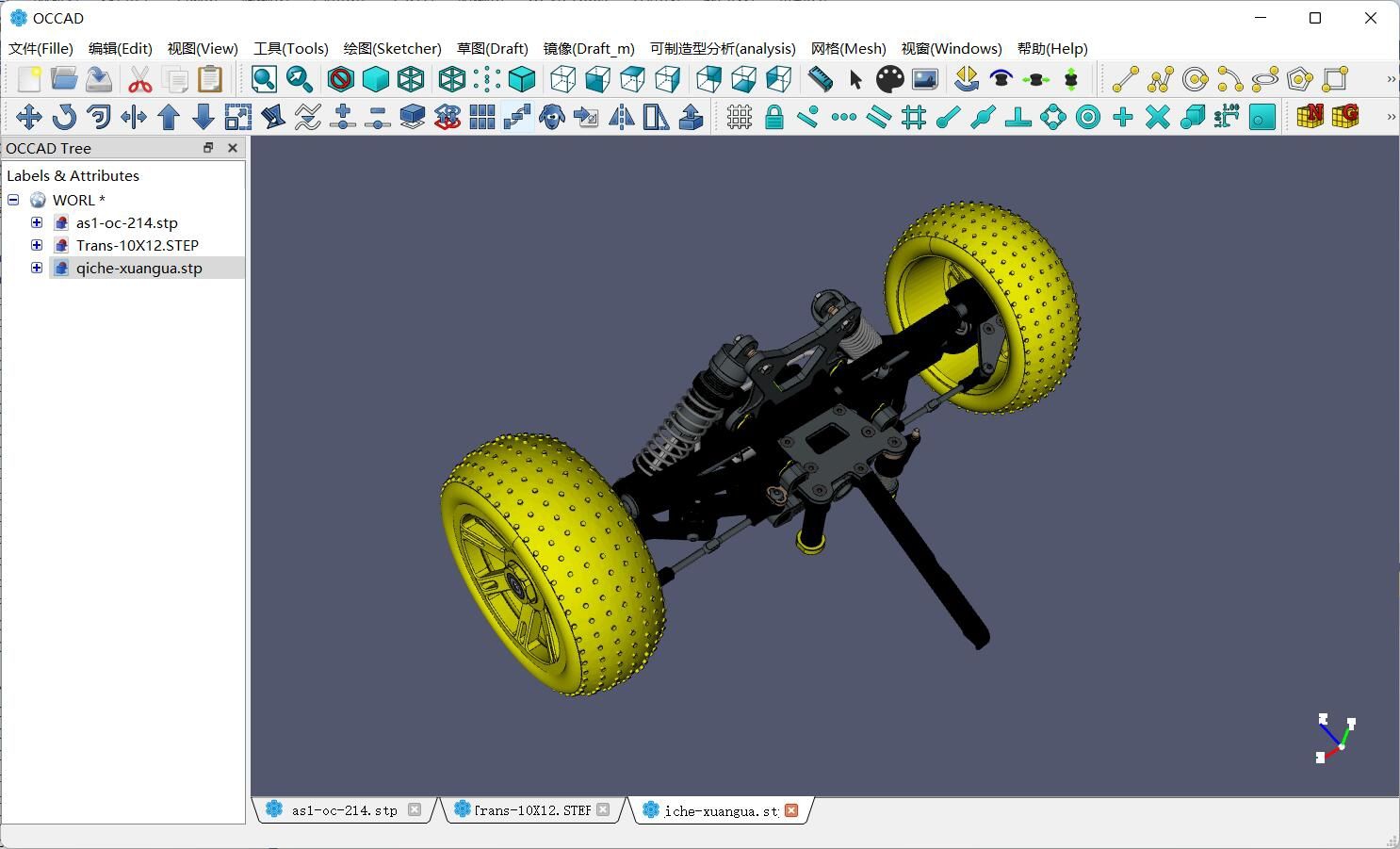The image size is (1400, 849).
Task: Click the Save icon in toolbar
Action: 99,79
